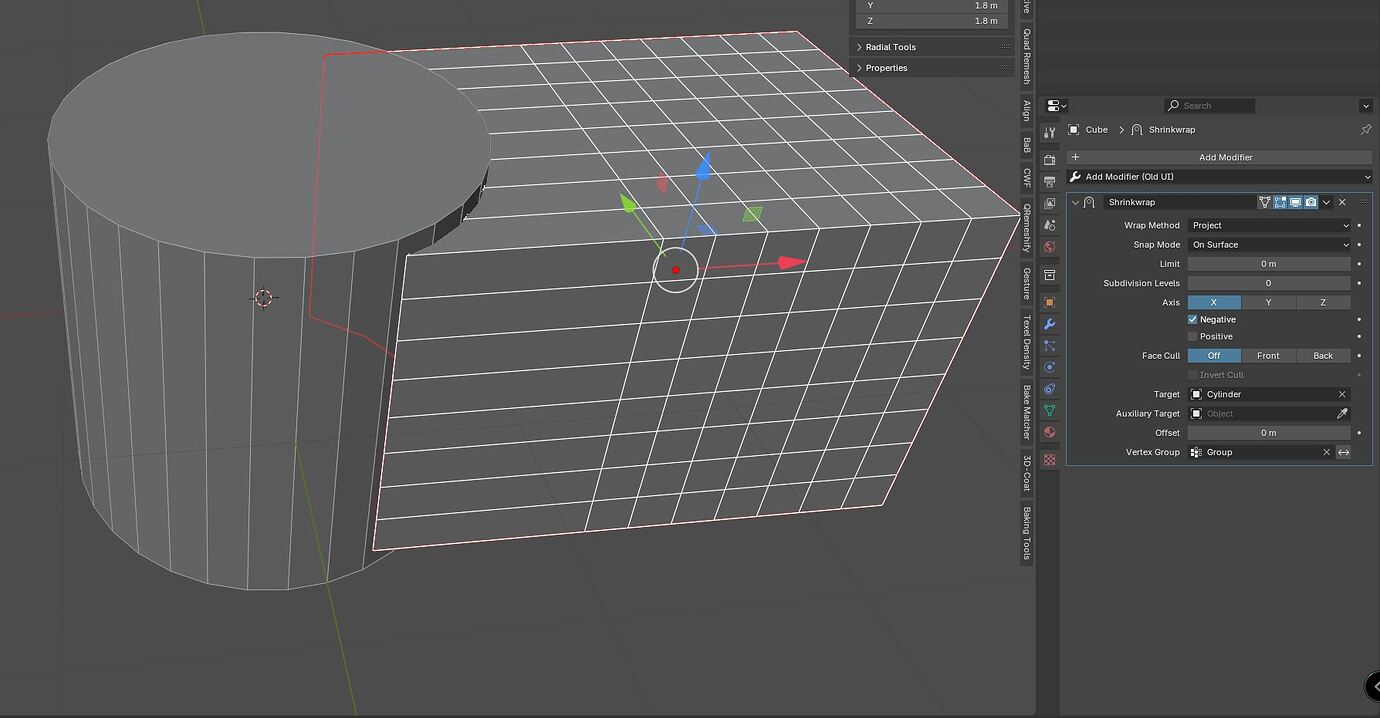Uncheck the Negative direction checkbox

coord(1192,320)
